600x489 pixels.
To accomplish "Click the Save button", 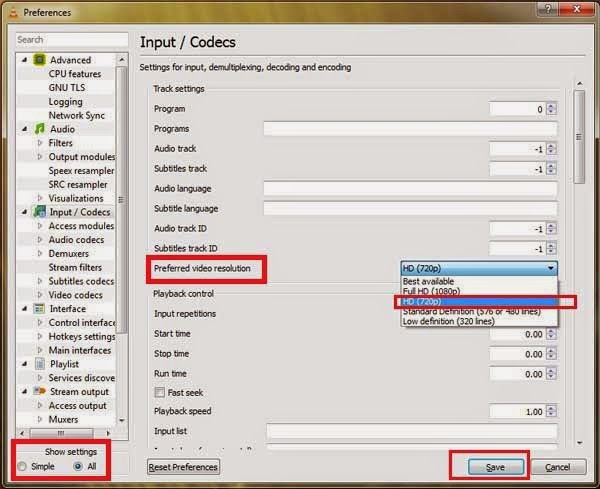I will coord(495,467).
